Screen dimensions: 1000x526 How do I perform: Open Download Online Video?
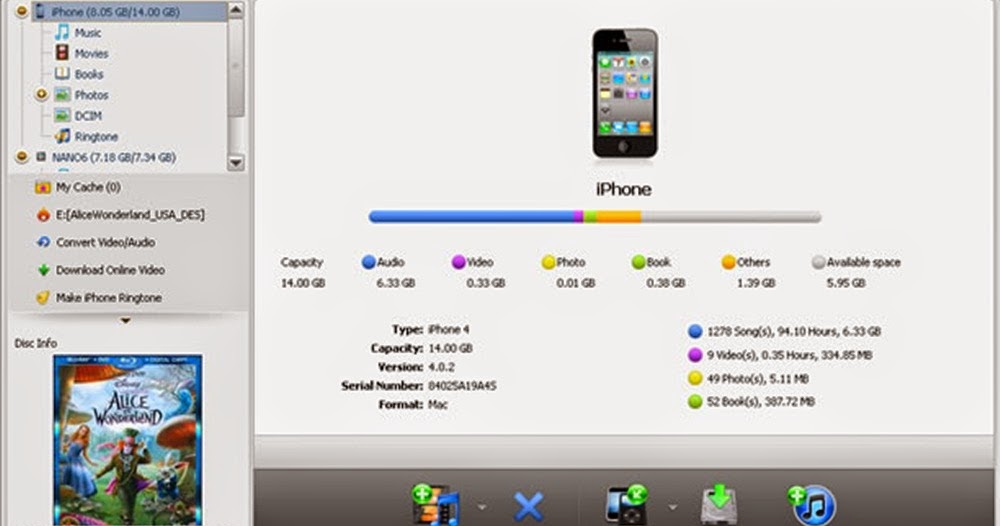pos(110,270)
